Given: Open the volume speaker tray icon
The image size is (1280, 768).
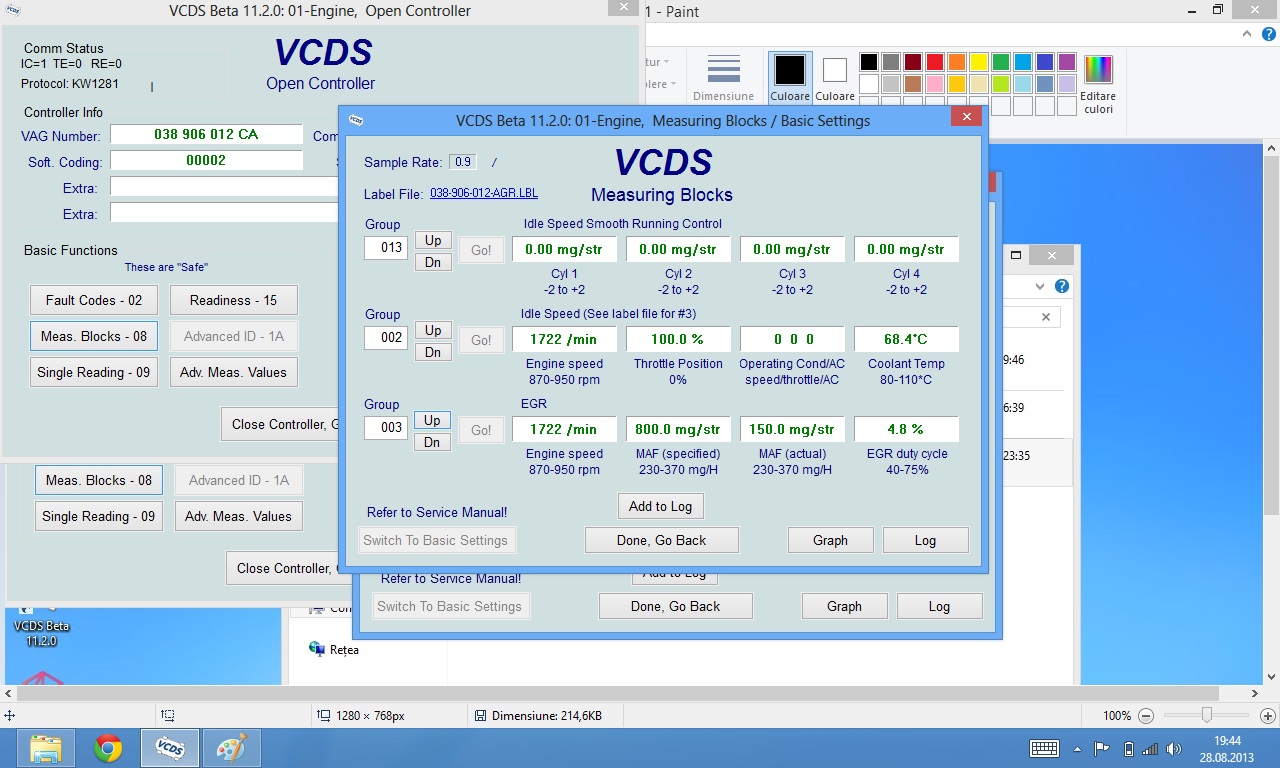Looking at the screenshot, I should tap(1172, 748).
